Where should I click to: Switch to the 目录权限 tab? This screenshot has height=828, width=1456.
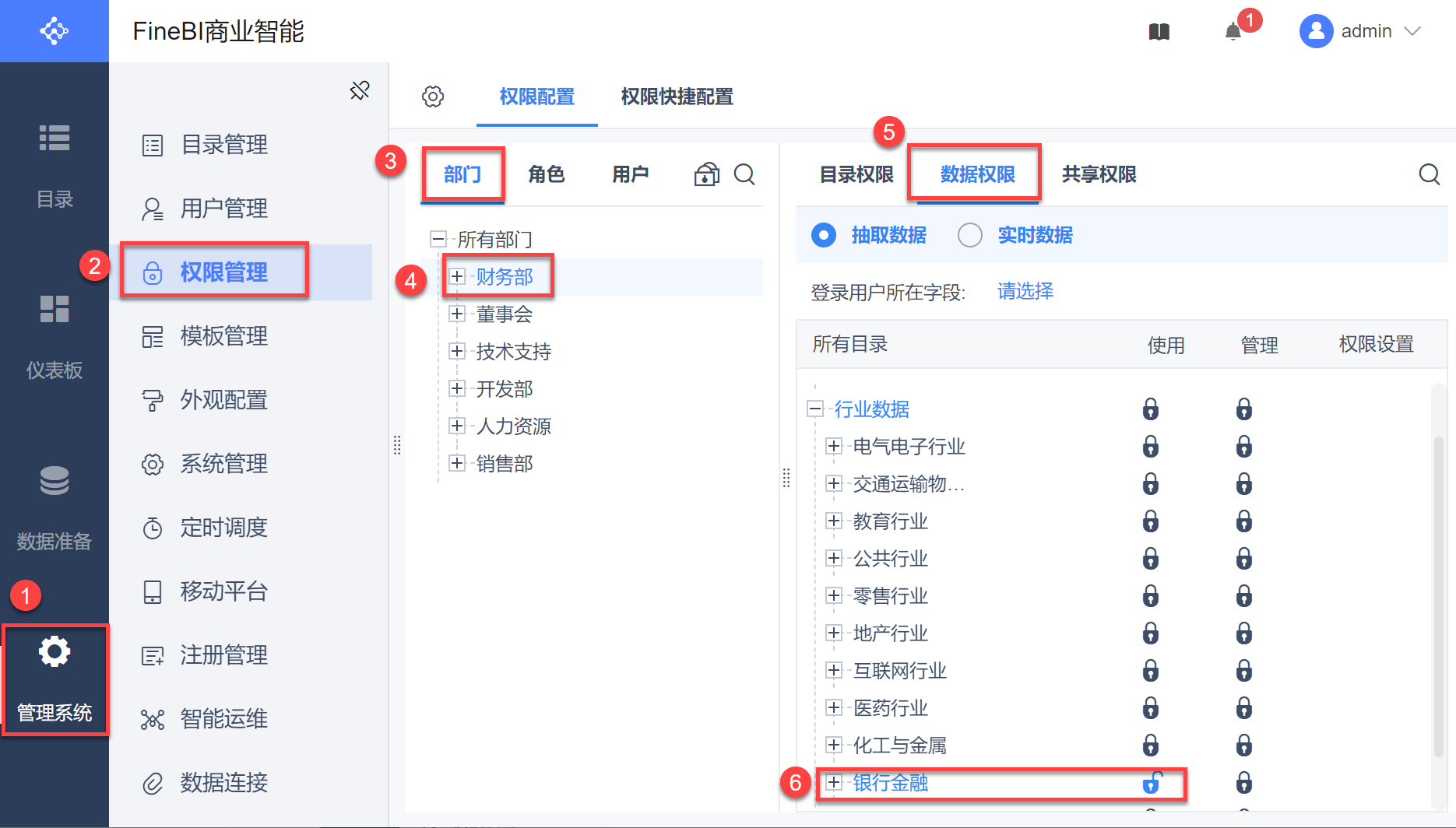856,174
